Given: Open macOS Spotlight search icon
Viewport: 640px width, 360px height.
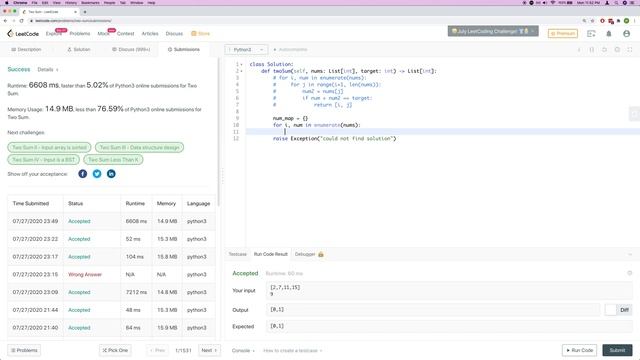Looking at the screenshot, I should [616, 2].
